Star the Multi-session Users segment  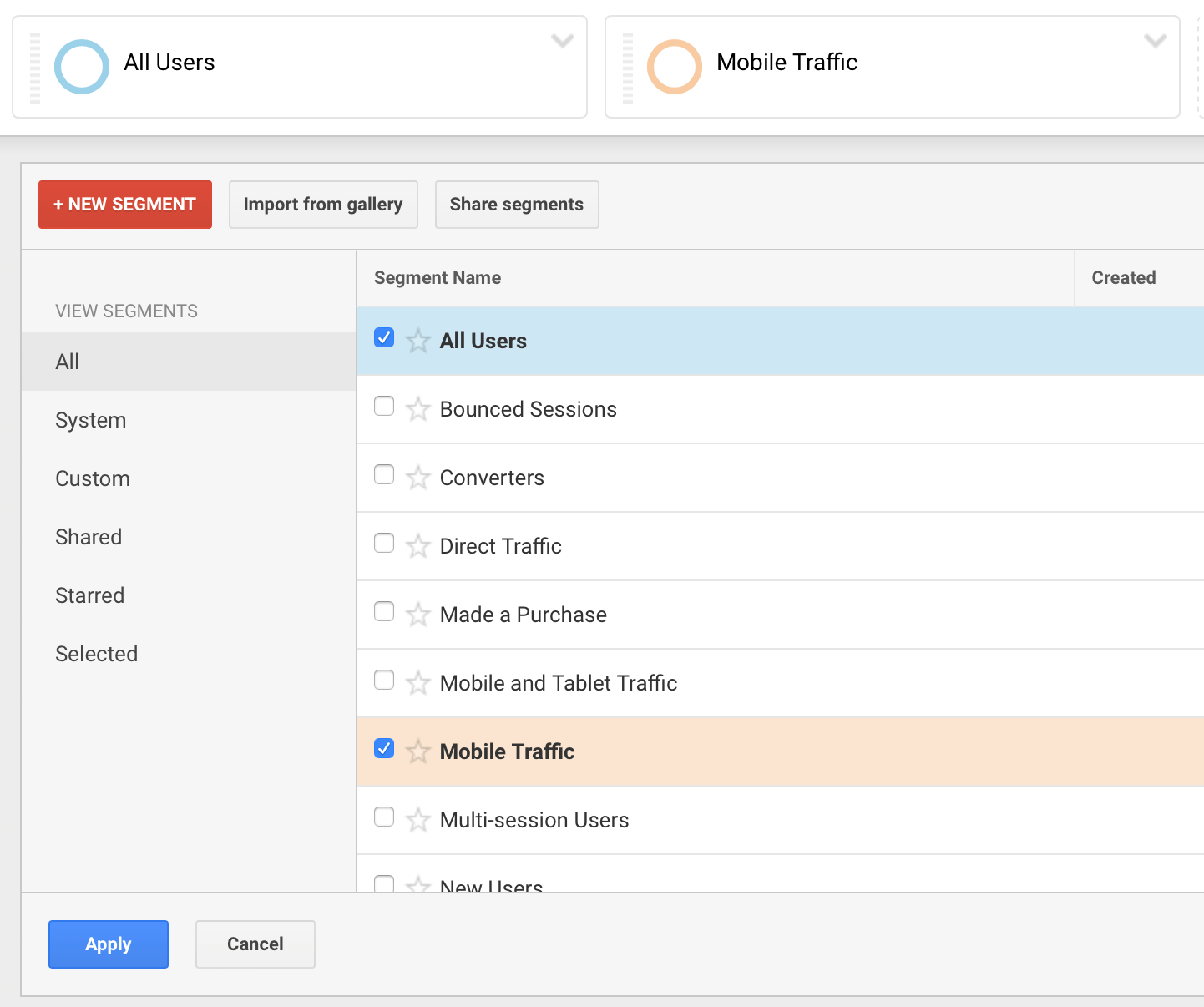pyautogui.click(x=417, y=820)
